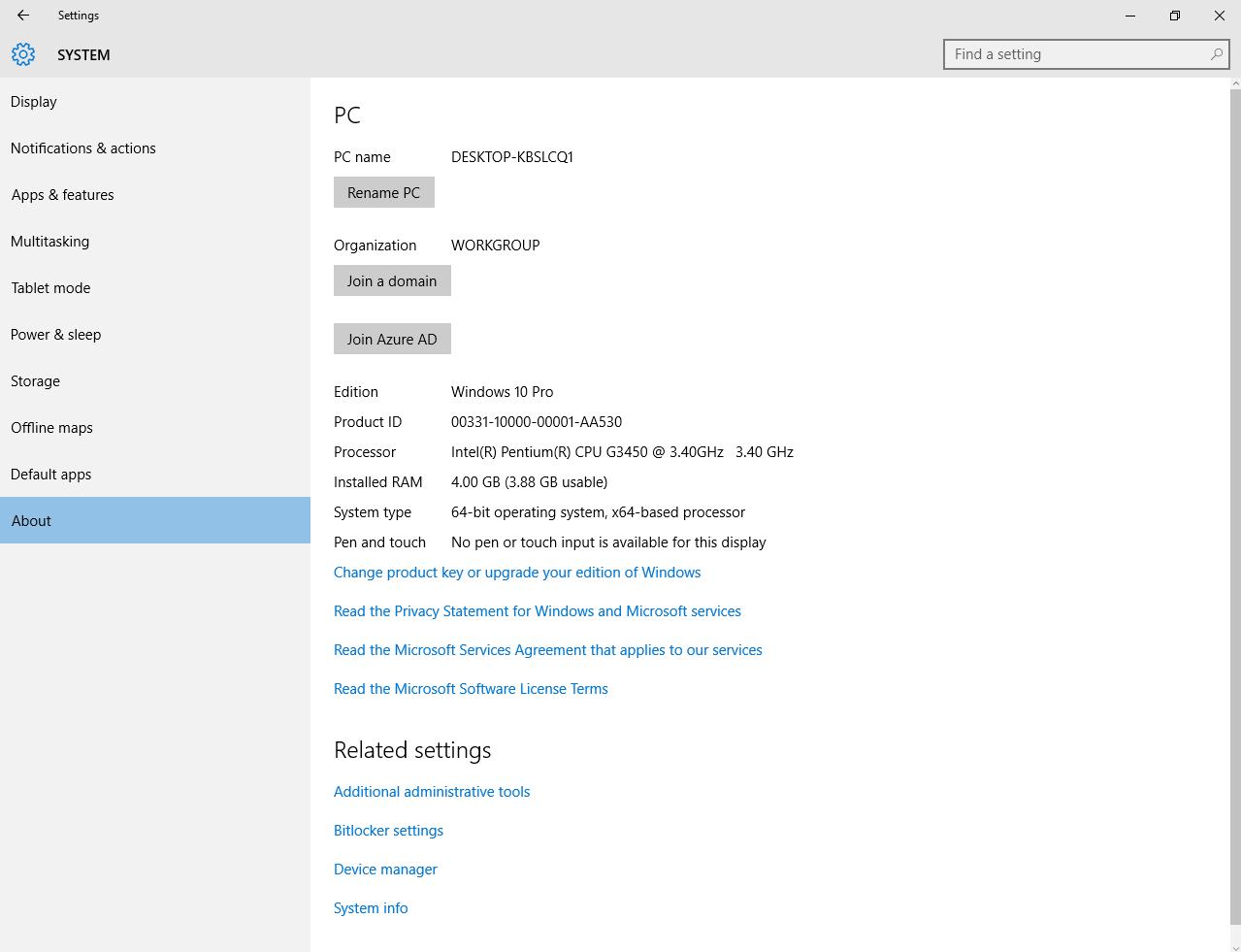This screenshot has height=952, width=1241.
Task: Open the Privacy Statement link
Action: click(538, 611)
